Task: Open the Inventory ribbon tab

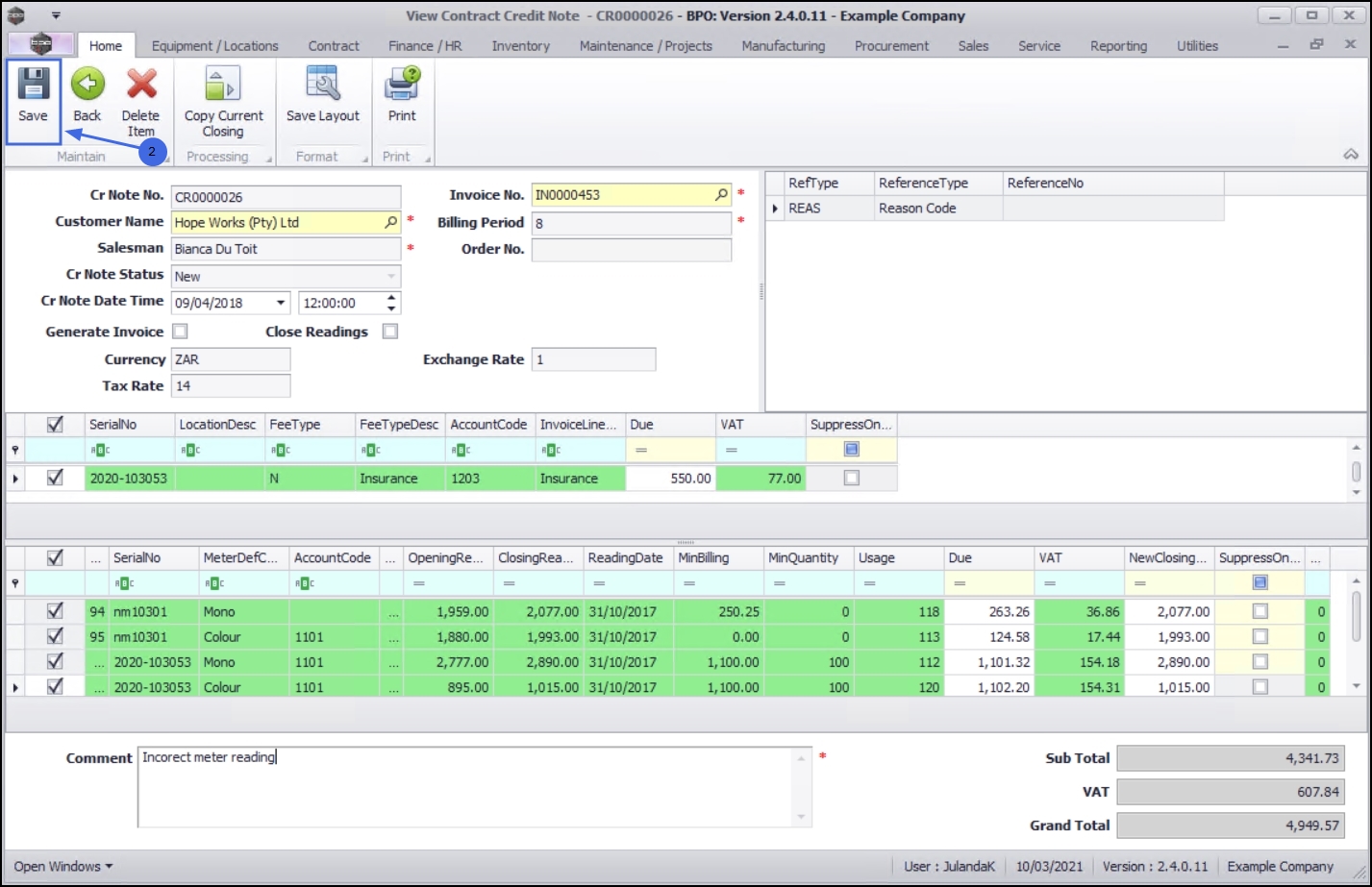Action: (x=521, y=46)
